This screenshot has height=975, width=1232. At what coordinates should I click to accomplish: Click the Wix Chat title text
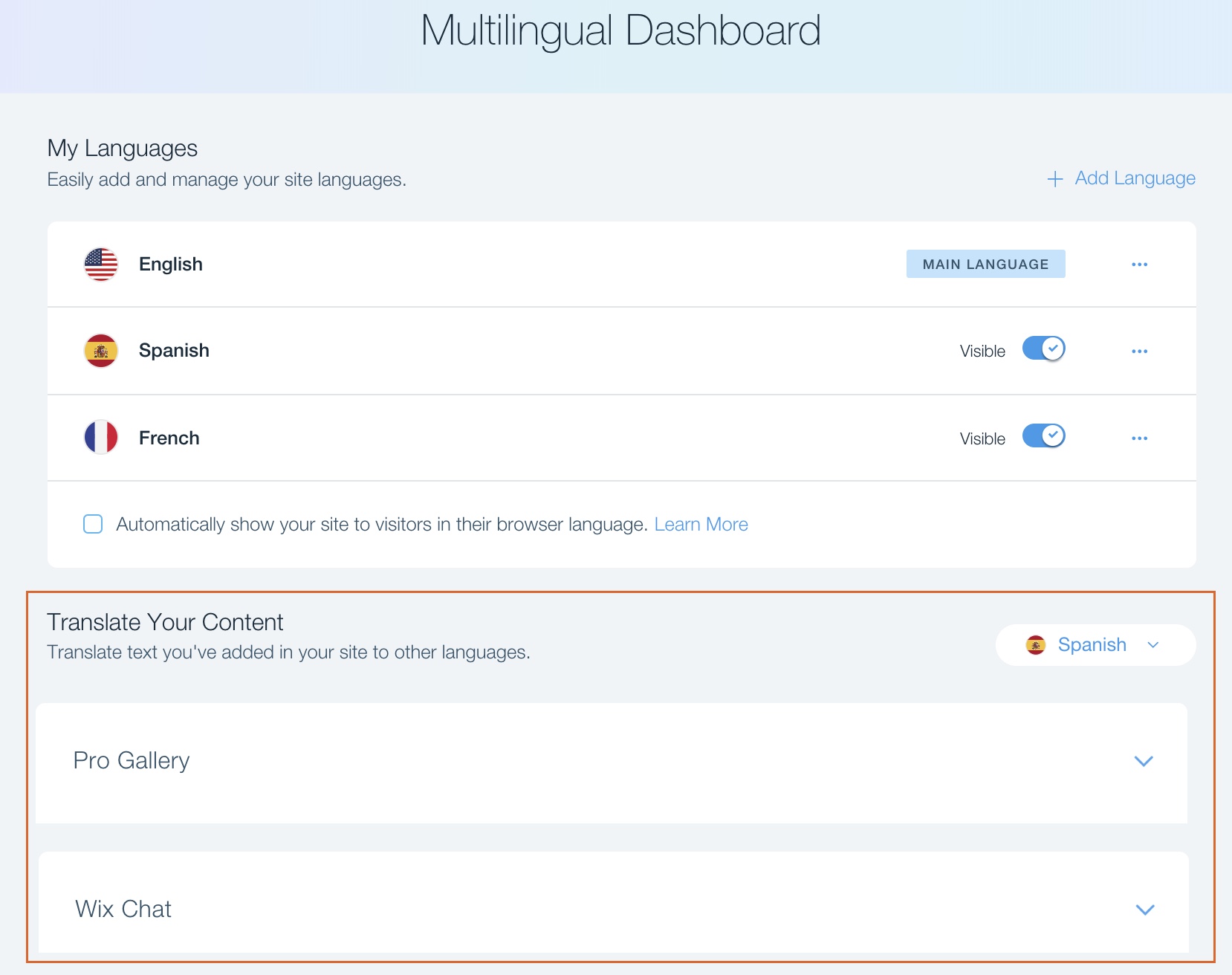coord(123,909)
